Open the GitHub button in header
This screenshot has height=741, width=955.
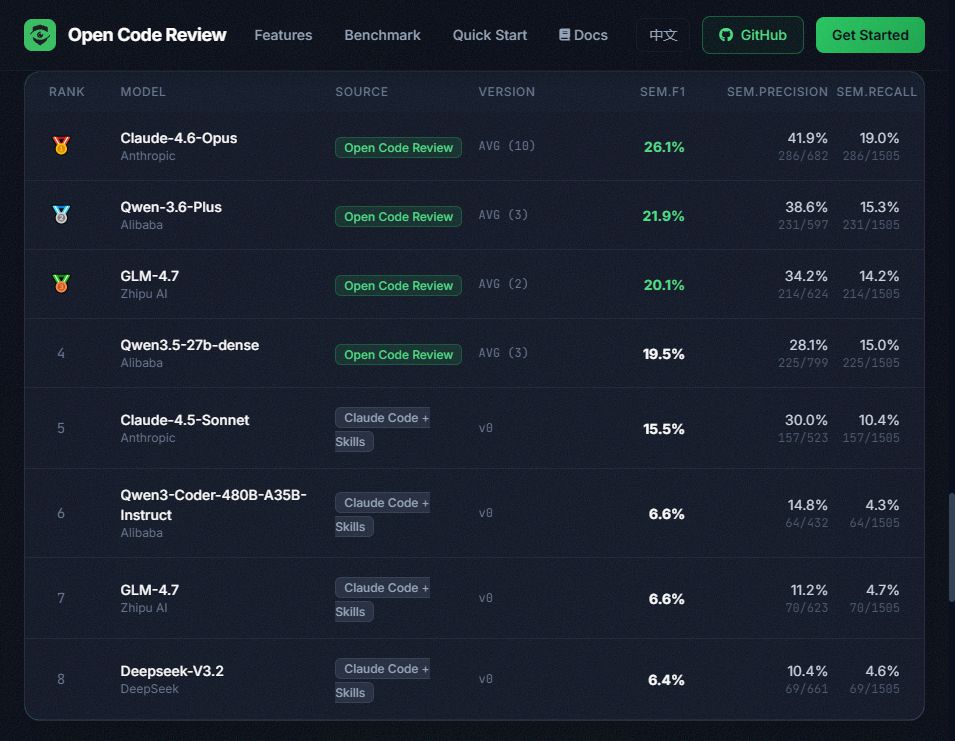[752, 35]
